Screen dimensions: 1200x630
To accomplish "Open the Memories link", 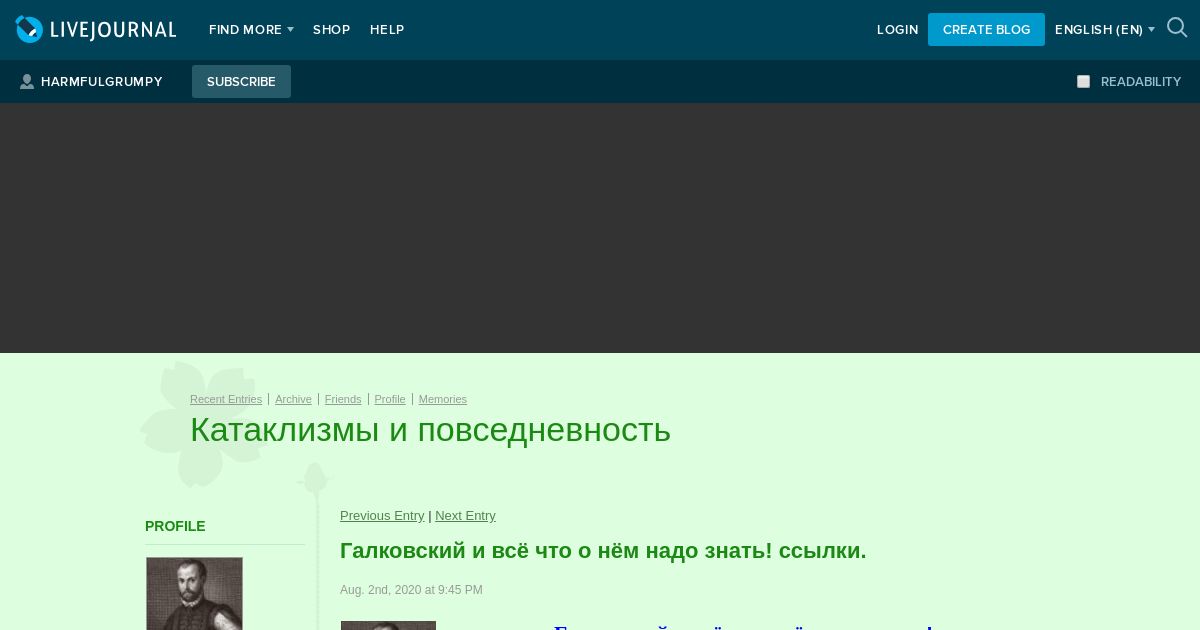I will 443,399.
